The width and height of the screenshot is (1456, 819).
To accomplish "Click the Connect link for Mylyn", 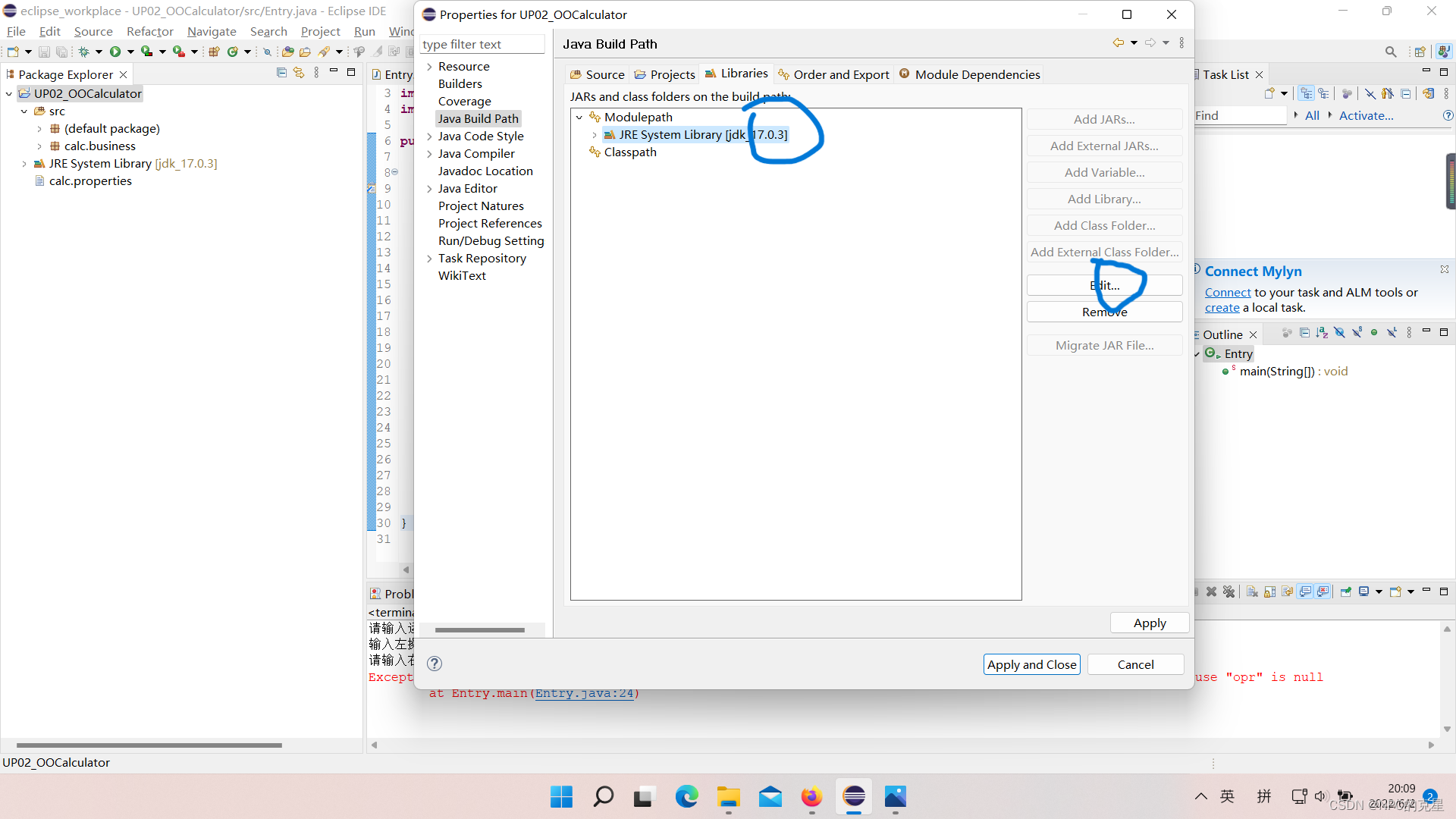I will point(1227,293).
